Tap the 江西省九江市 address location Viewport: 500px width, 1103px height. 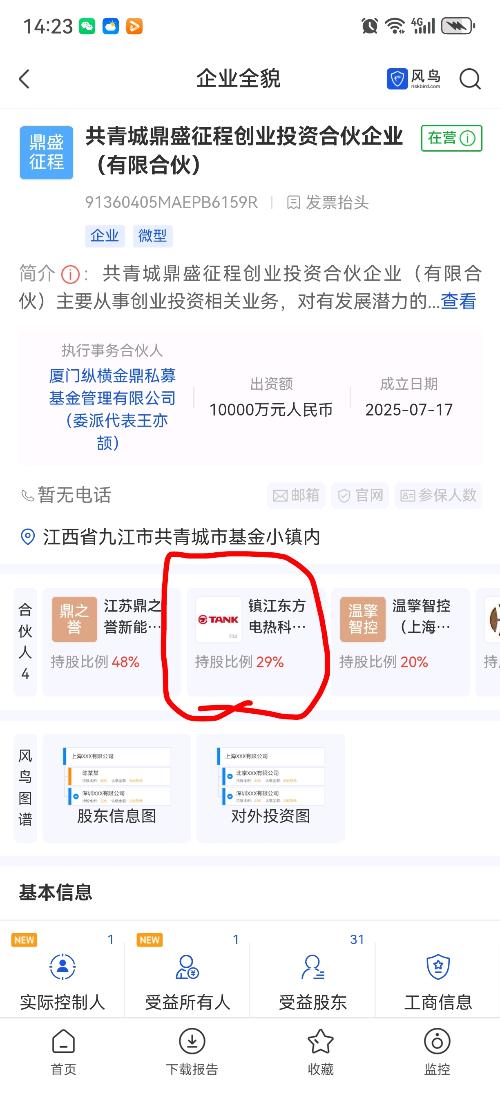tap(171, 537)
